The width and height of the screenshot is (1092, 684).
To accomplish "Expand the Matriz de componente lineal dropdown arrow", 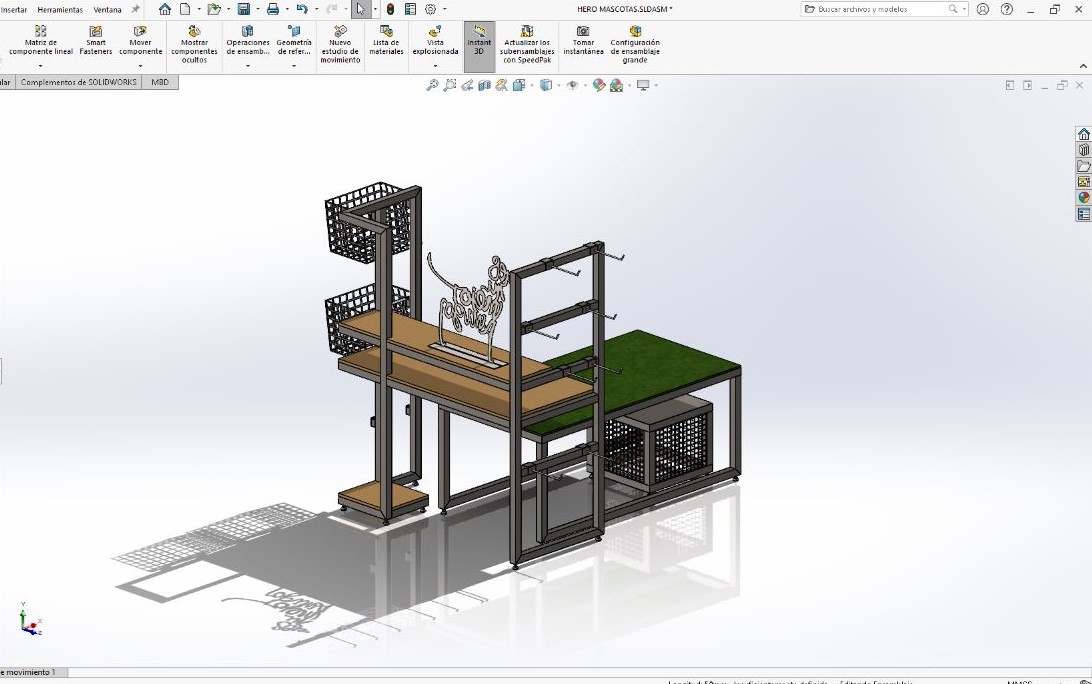I will 40,66.
